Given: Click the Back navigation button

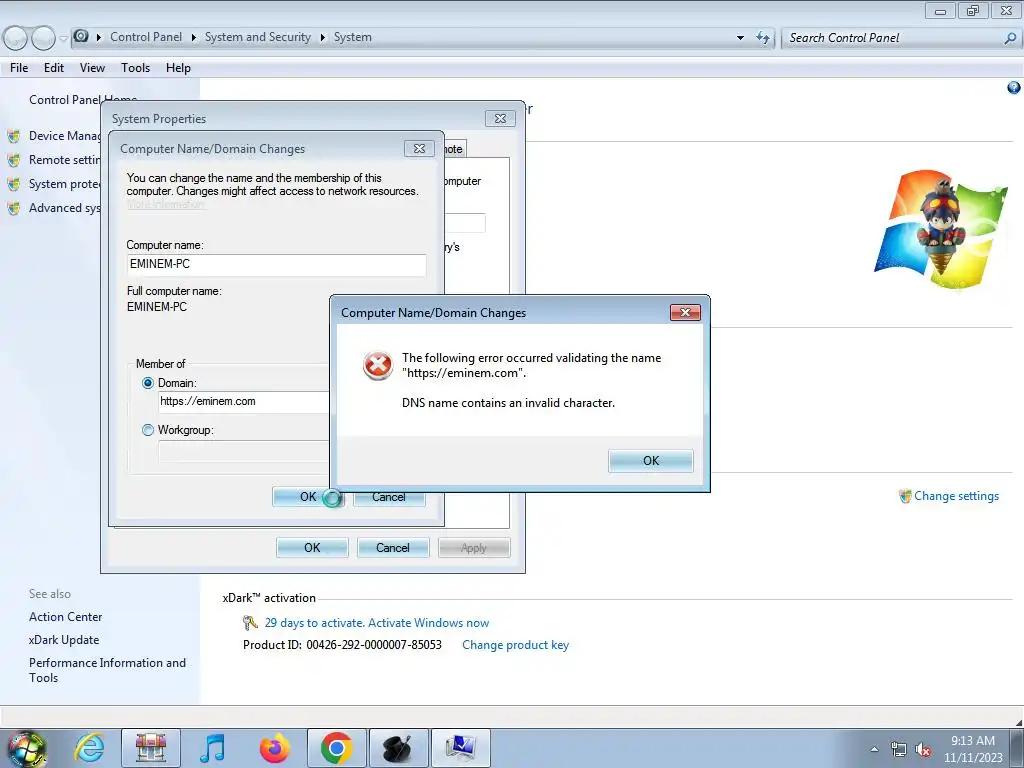Looking at the screenshot, I should pyautogui.click(x=16, y=38).
